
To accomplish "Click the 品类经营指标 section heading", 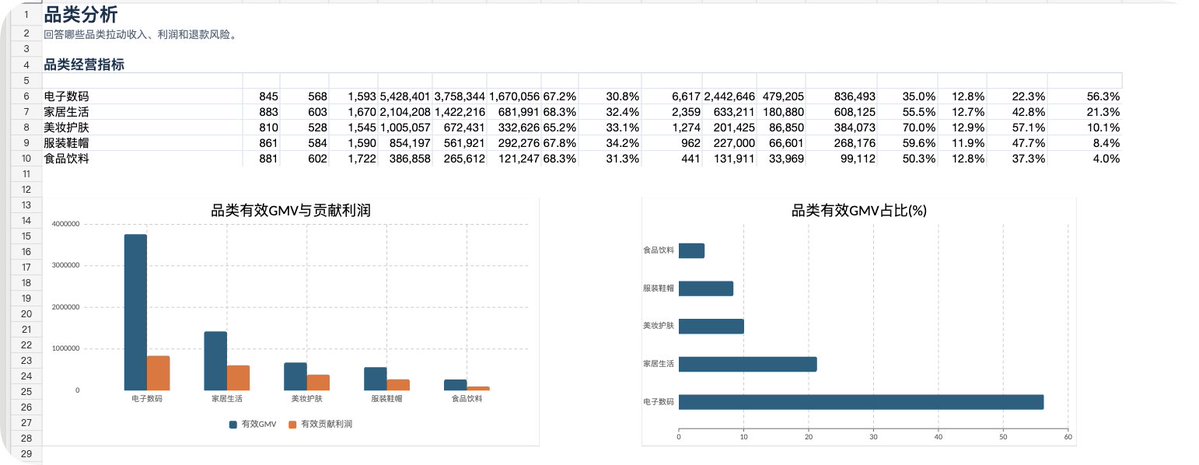I will point(84,65).
